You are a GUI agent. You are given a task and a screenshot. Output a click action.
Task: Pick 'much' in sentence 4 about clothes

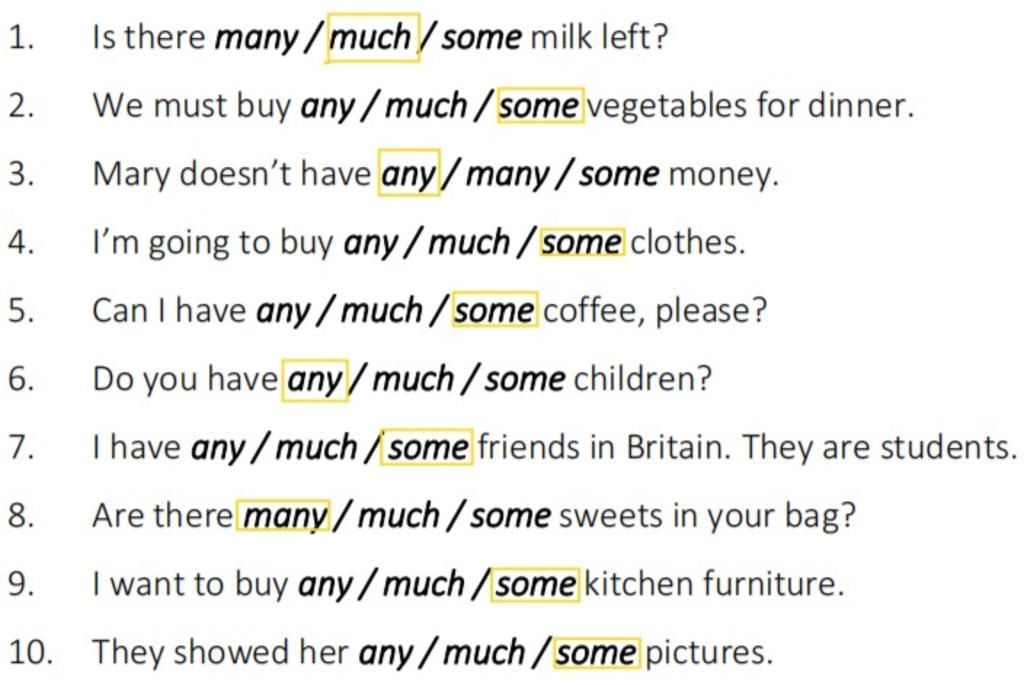point(469,242)
